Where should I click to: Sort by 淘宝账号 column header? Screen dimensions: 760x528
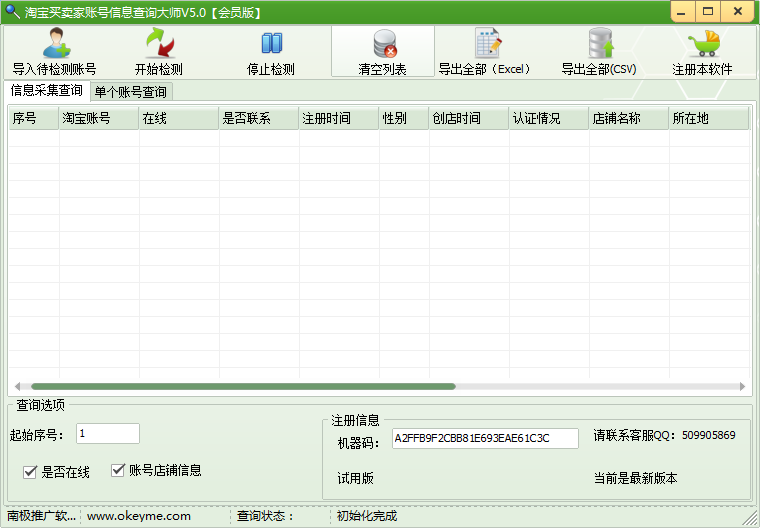99,118
